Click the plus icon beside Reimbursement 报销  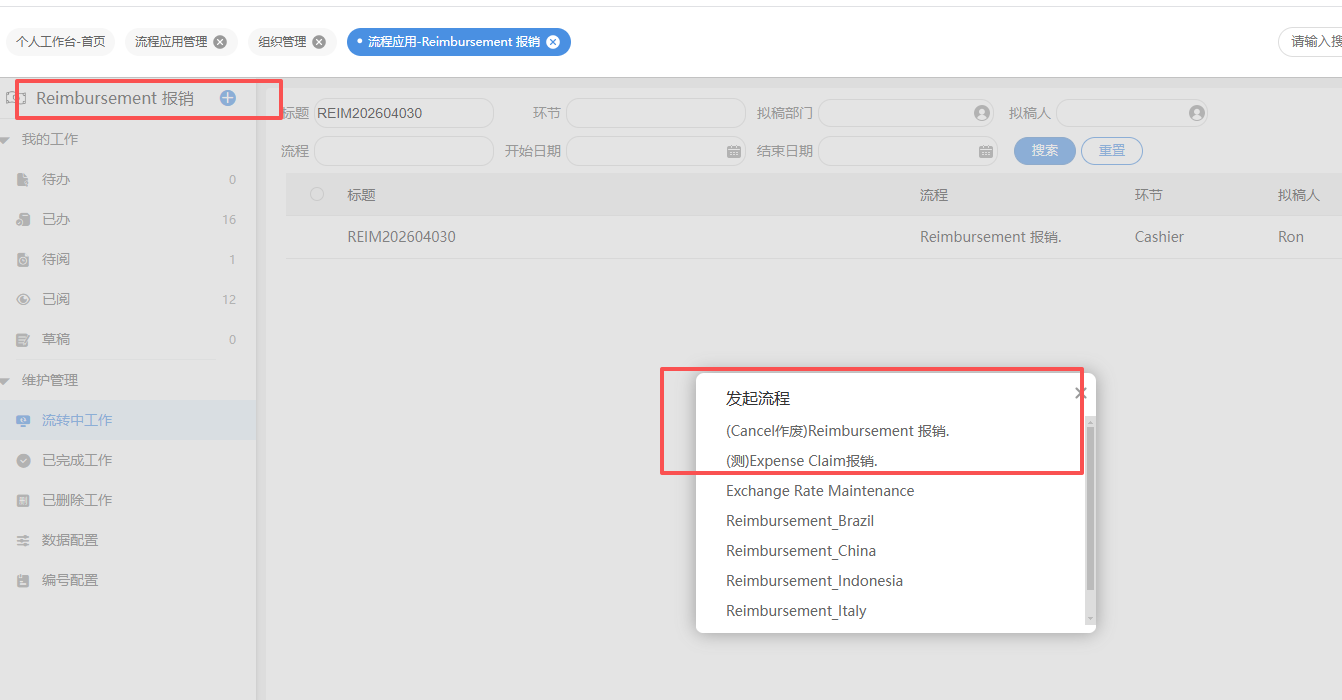pos(227,98)
